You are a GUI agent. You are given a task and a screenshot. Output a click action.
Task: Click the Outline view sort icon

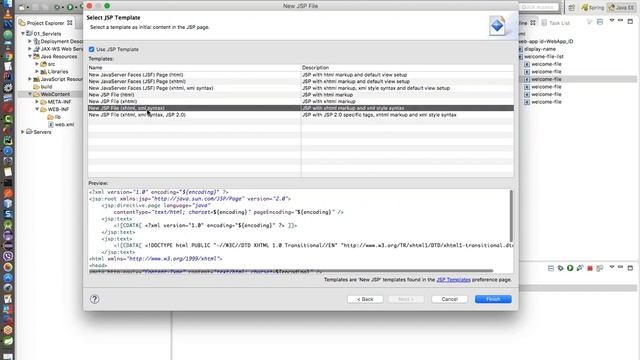590,22
